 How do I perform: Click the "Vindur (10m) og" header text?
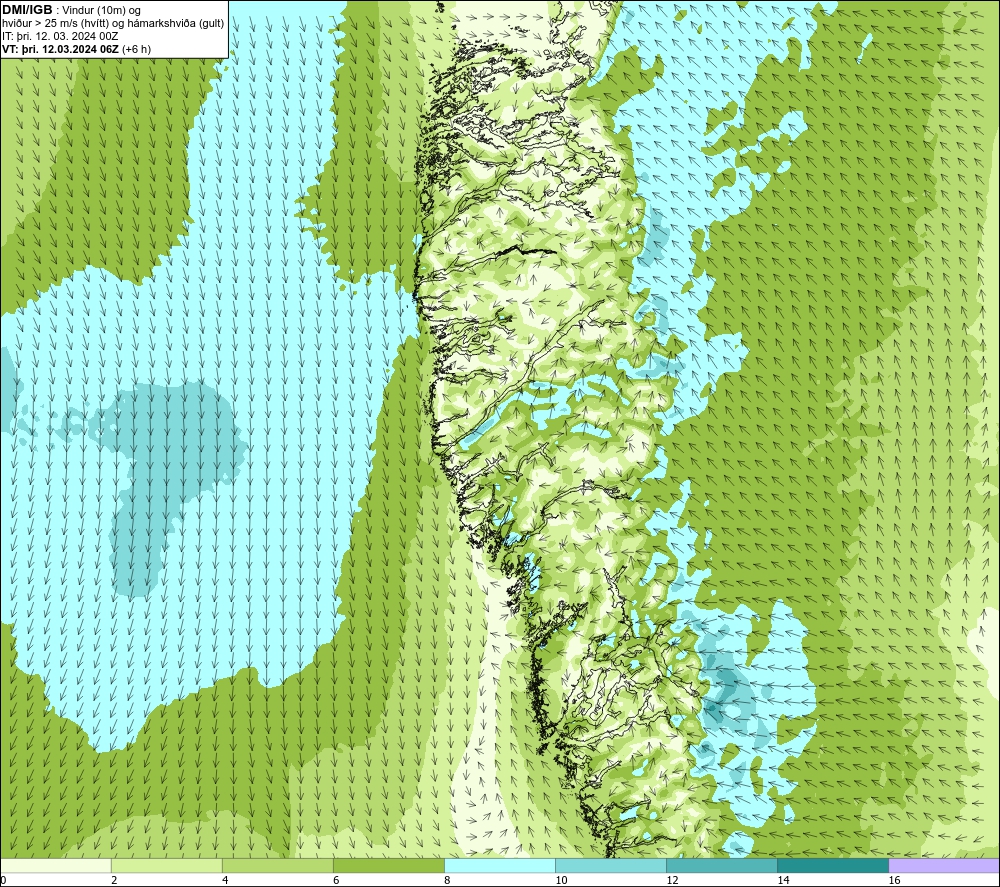tap(102, 11)
